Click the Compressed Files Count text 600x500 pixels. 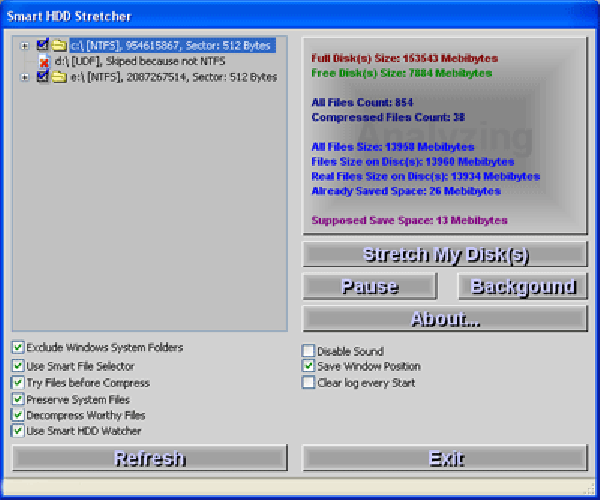tap(388, 117)
